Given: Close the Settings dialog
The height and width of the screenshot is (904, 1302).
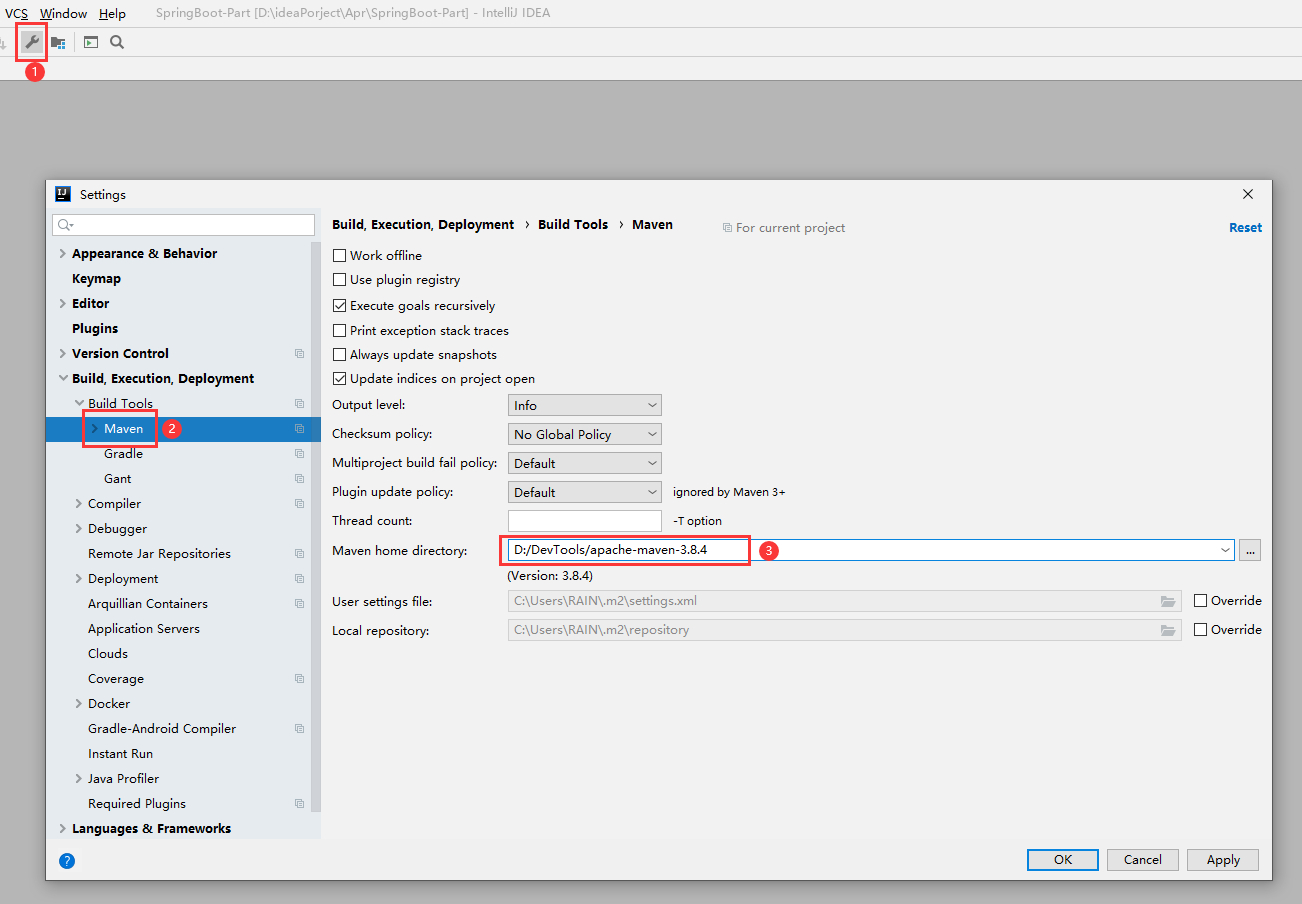Looking at the screenshot, I should 1248,194.
